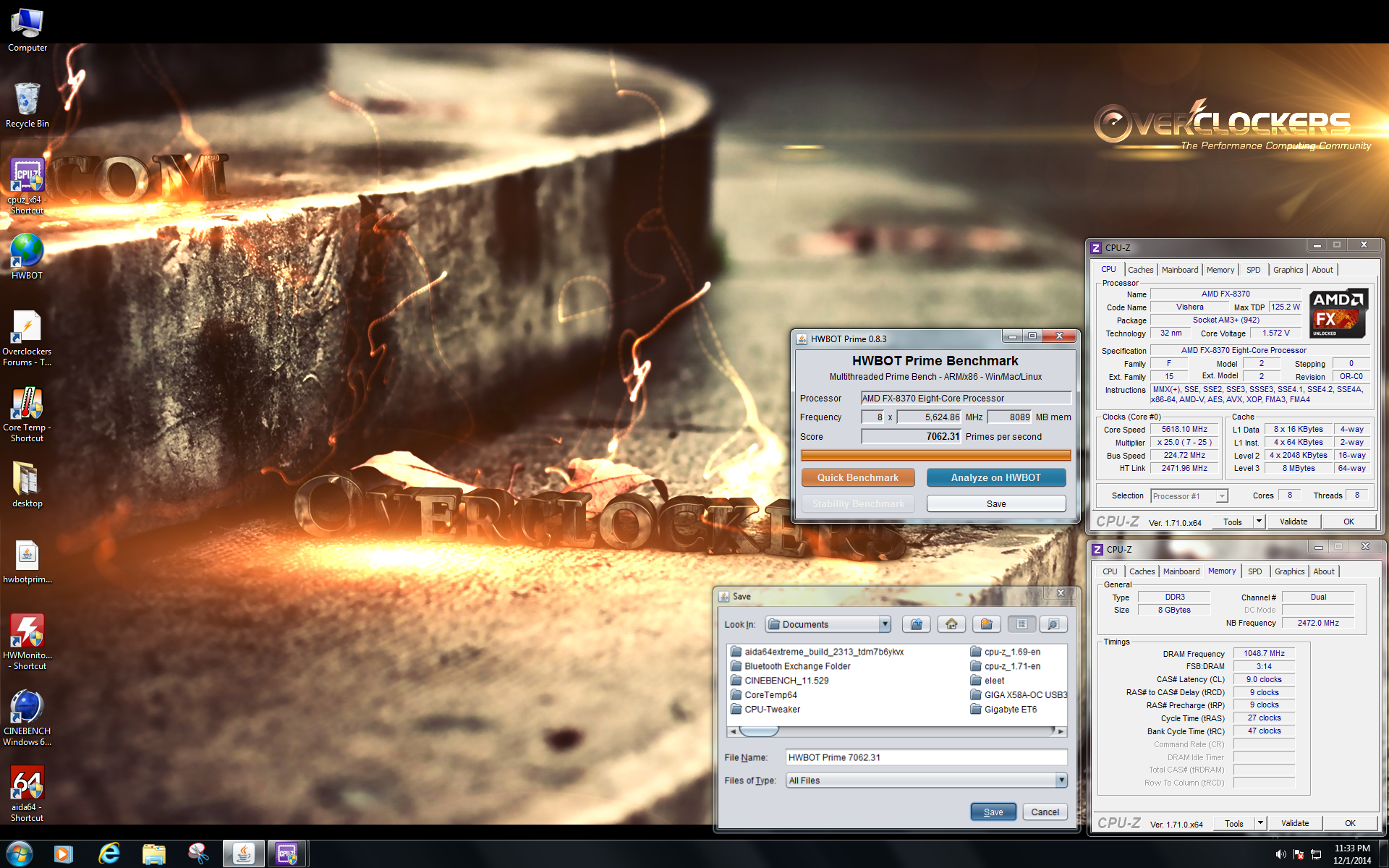
Task: Expand the Look In Documents dropdown
Action: click(x=884, y=624)
